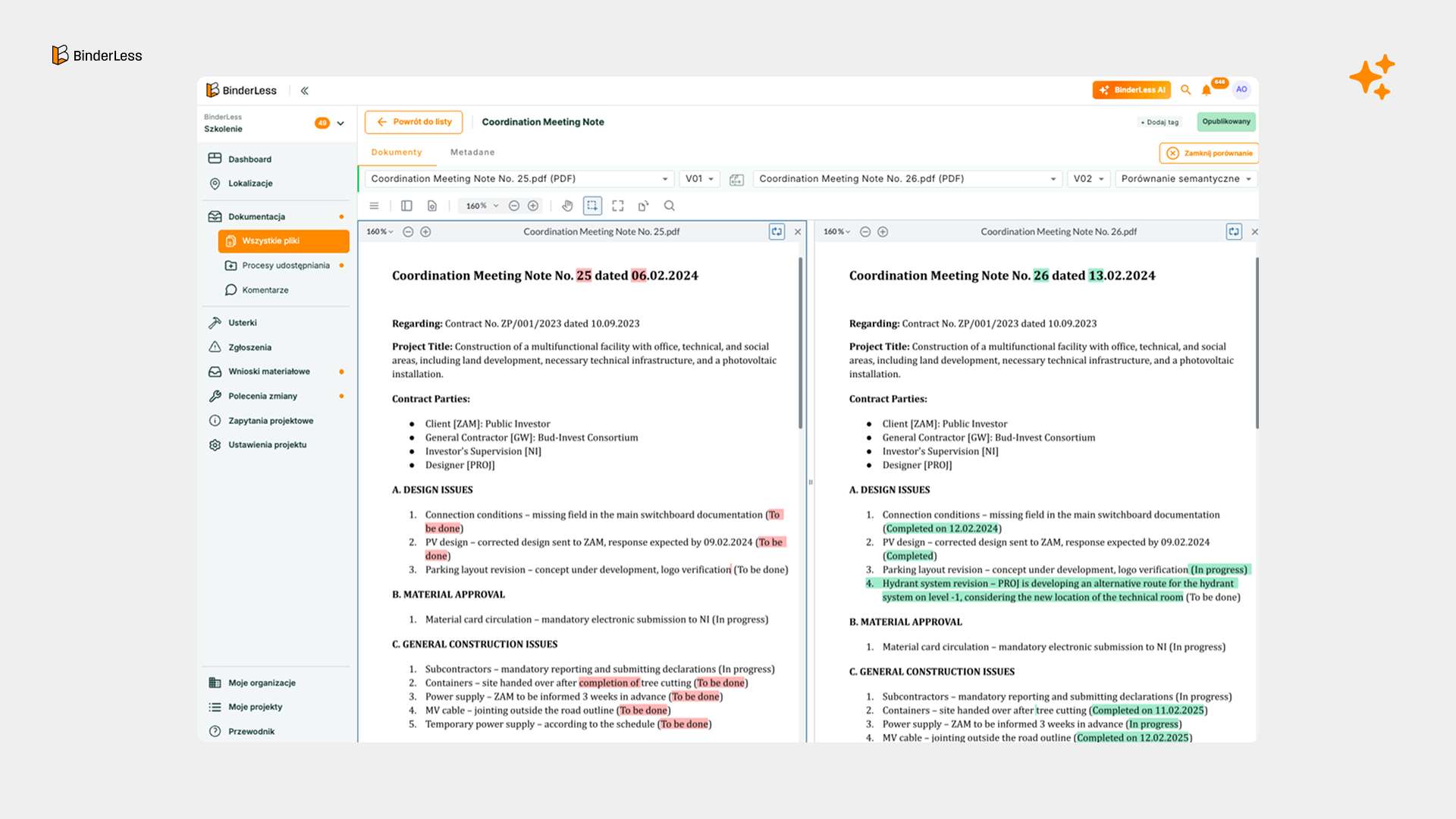The image size is (1456, 819).
Task: Open the search magnifier in the PDF toolbar
Action: [669, 206]
